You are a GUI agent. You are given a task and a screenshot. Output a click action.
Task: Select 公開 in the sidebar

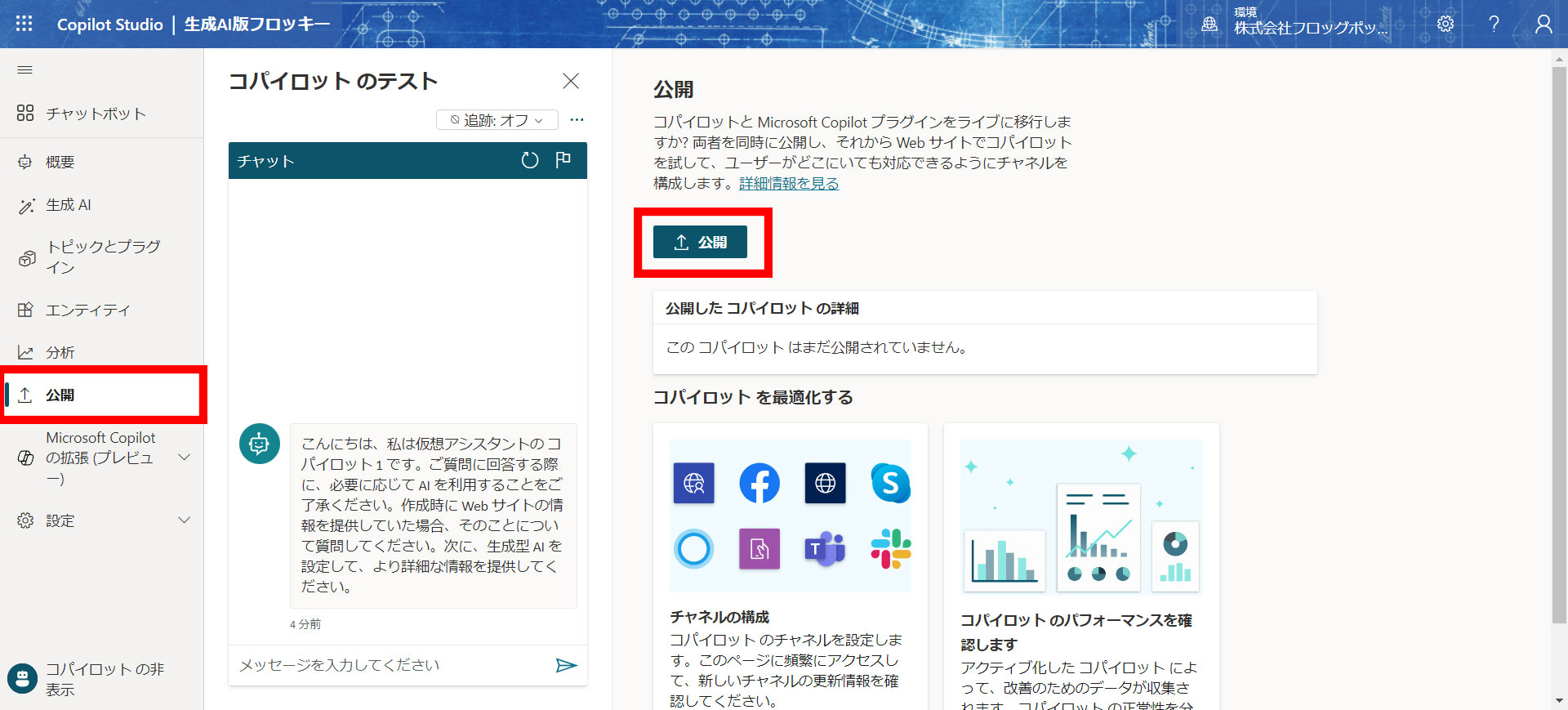101,395
